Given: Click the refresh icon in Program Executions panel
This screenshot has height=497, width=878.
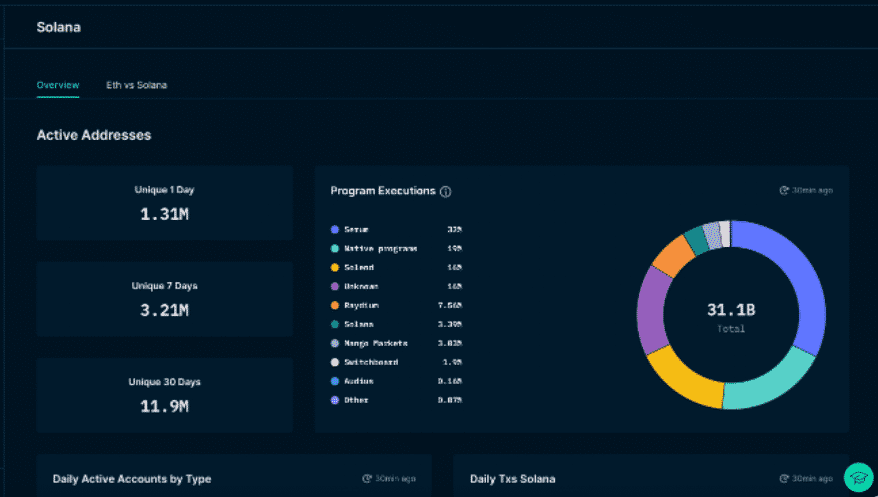Looking at the screenshot, I should [784, 190].
